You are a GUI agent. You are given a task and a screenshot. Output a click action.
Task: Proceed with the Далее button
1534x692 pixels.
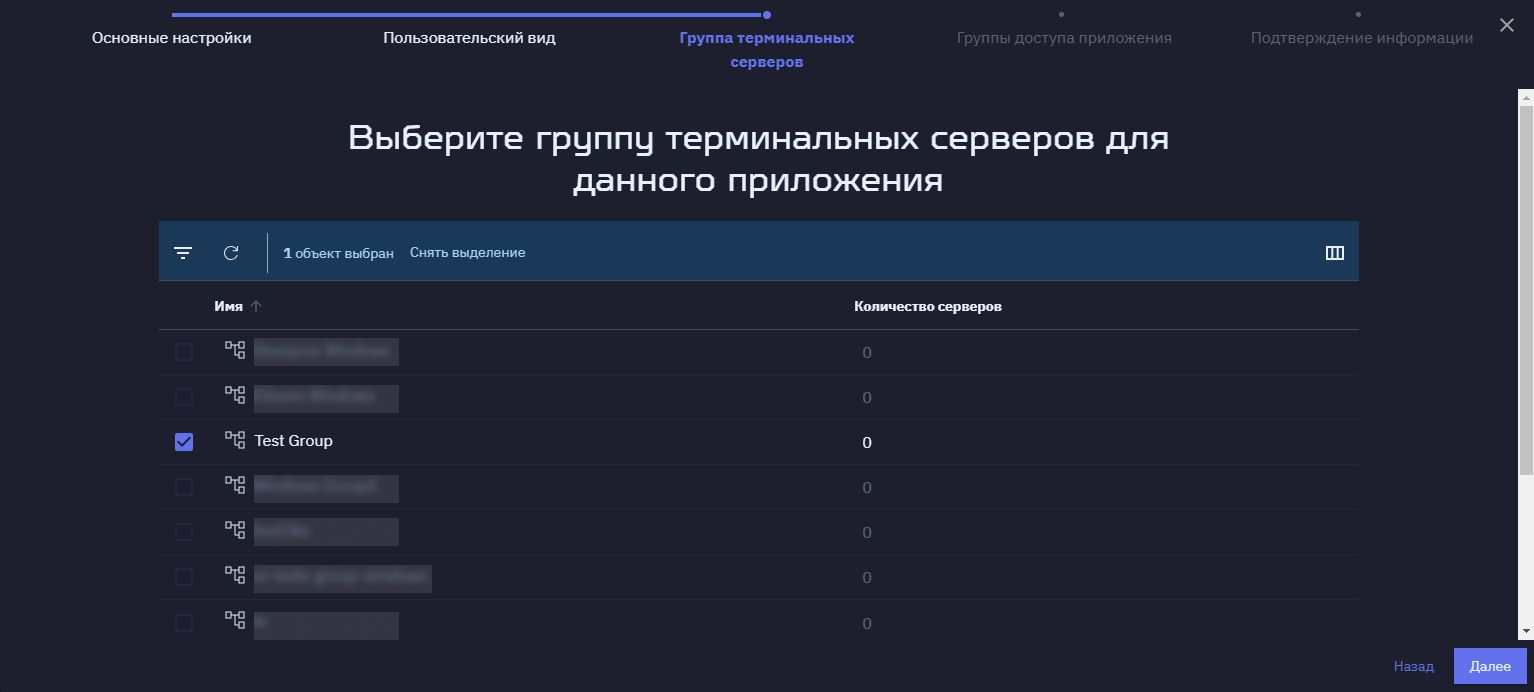[1490, 666]
